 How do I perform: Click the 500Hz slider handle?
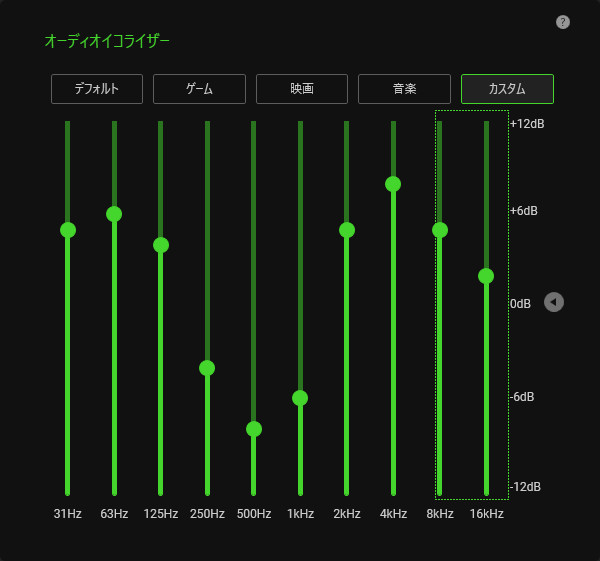[x=254, y=429]
